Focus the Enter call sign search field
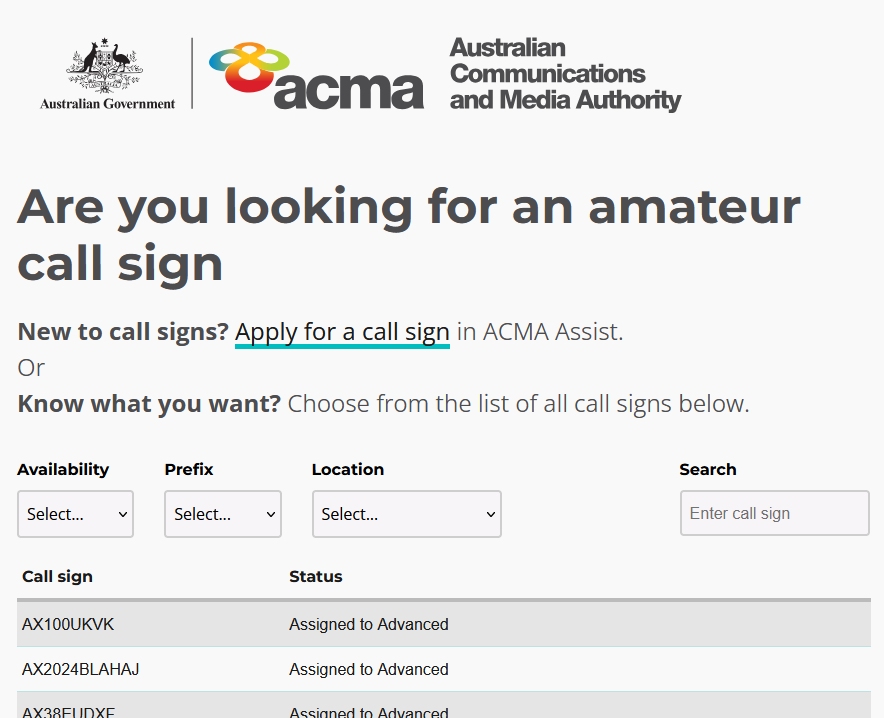884x718 pixels. pyautogui.click(x=774, y=513)
